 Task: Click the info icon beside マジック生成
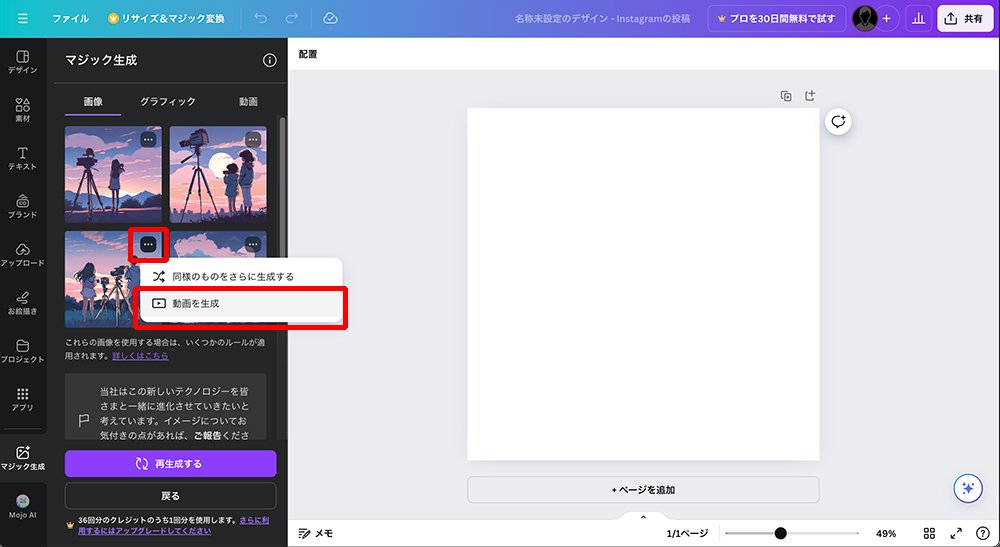[270, 60]
